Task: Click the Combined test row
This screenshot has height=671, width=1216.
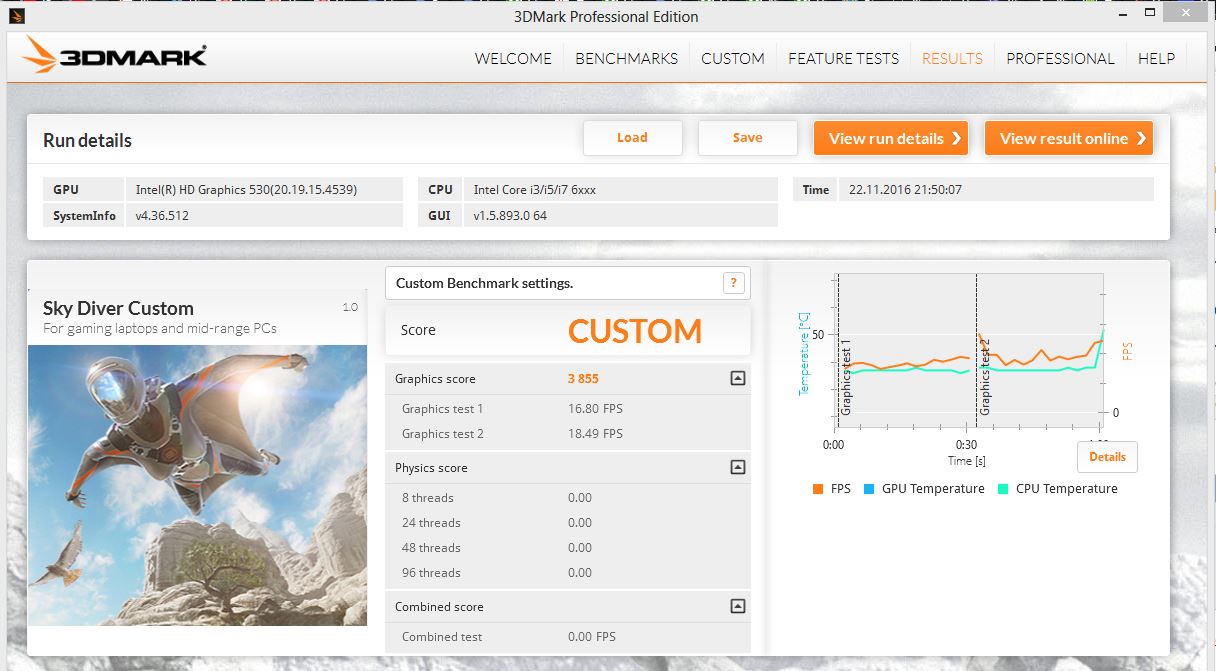Action: (567, 636)
